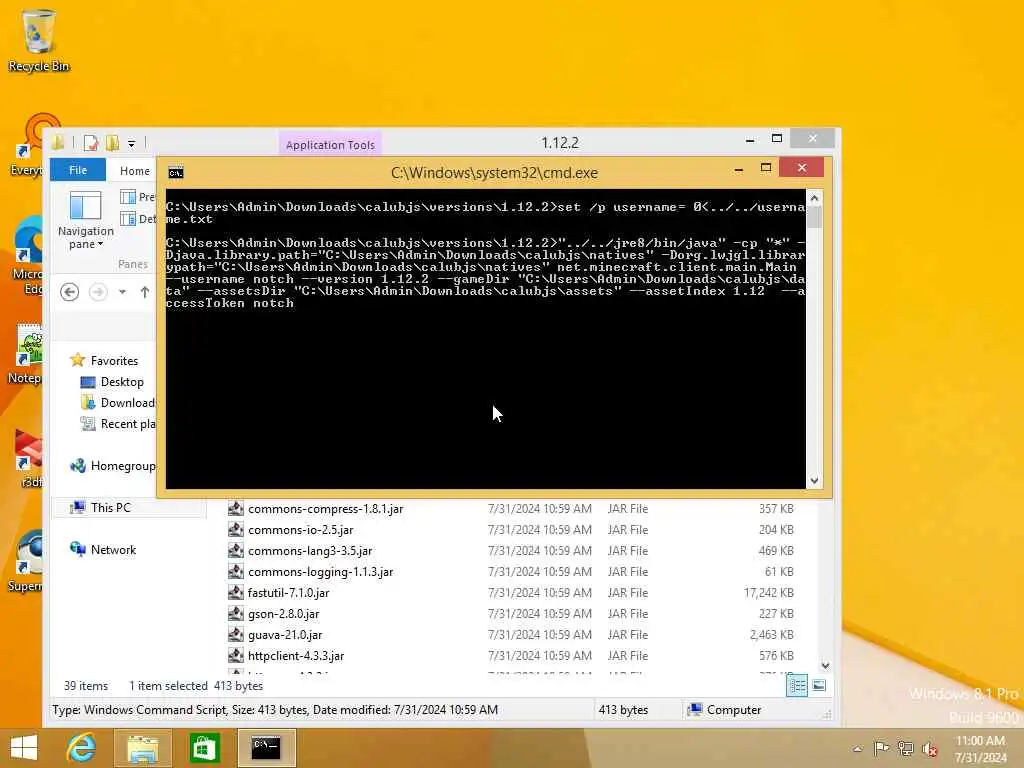Viewport: 1024px width, 768px height.
Task: Open the taskbar clock showing 11:00 AM
Action: [980, 748]
